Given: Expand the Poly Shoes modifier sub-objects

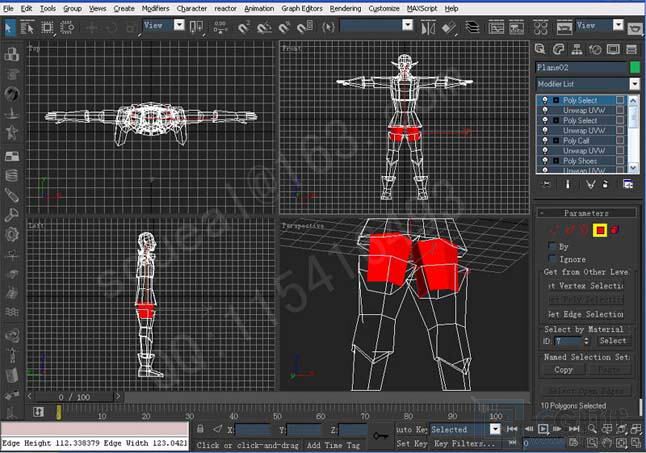Looking at the screenshot, I should (556, 161).
